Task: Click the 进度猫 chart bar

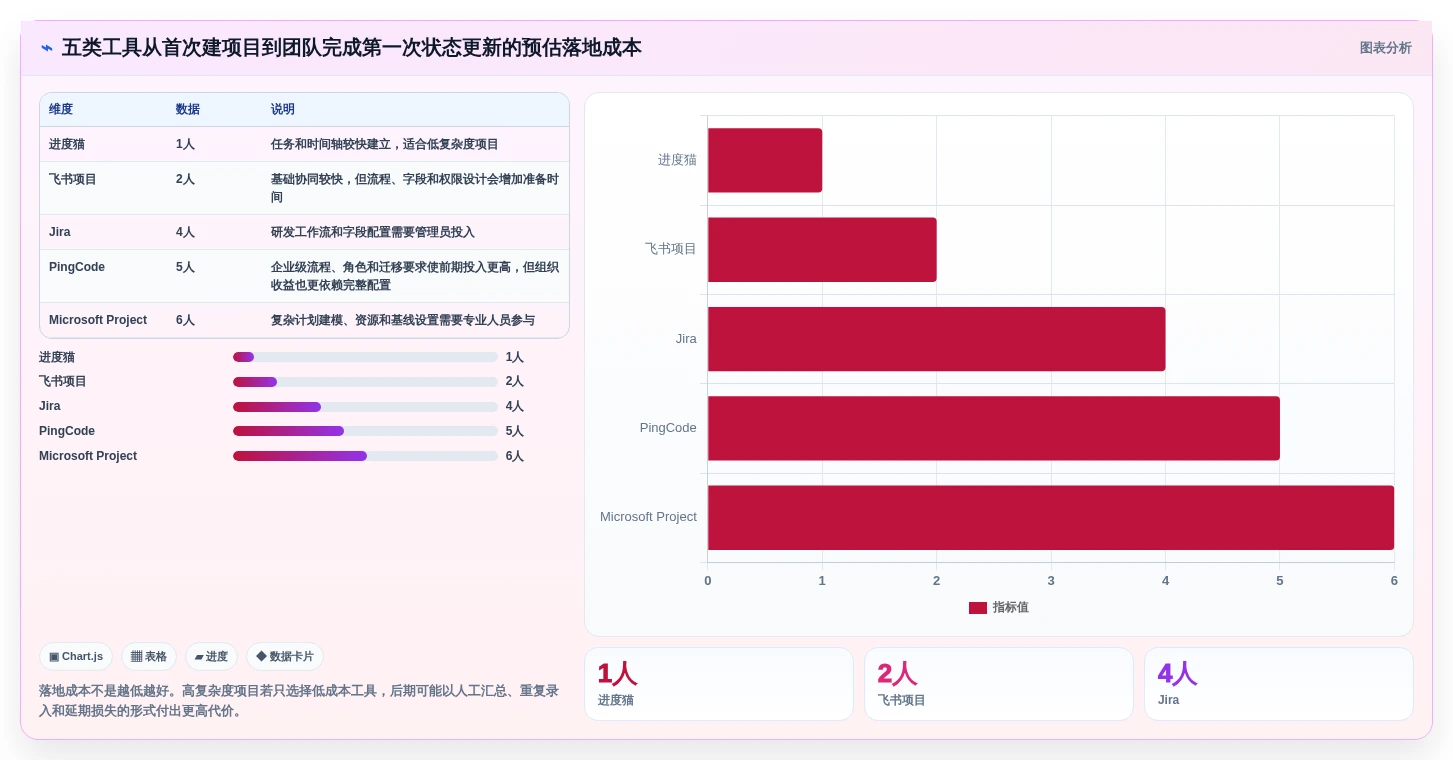Action: (x=765, y=160)
